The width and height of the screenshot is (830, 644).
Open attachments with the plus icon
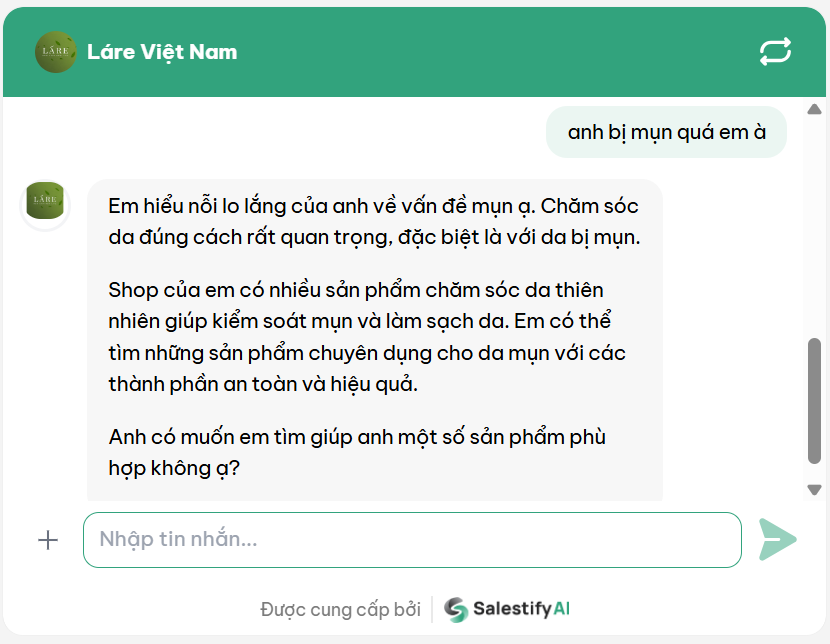click(48, 540)
